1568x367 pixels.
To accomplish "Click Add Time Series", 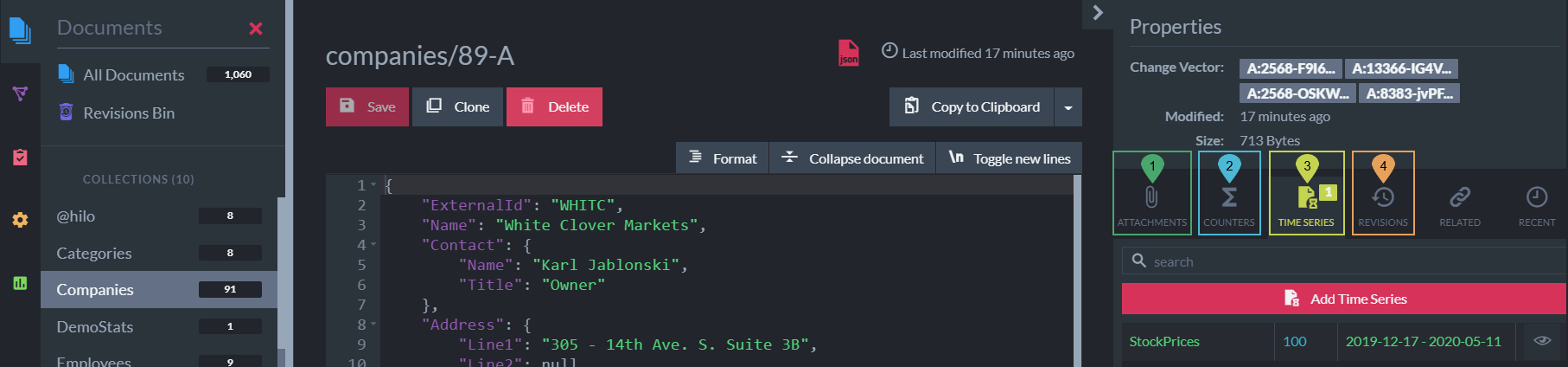I will 1344,299.
